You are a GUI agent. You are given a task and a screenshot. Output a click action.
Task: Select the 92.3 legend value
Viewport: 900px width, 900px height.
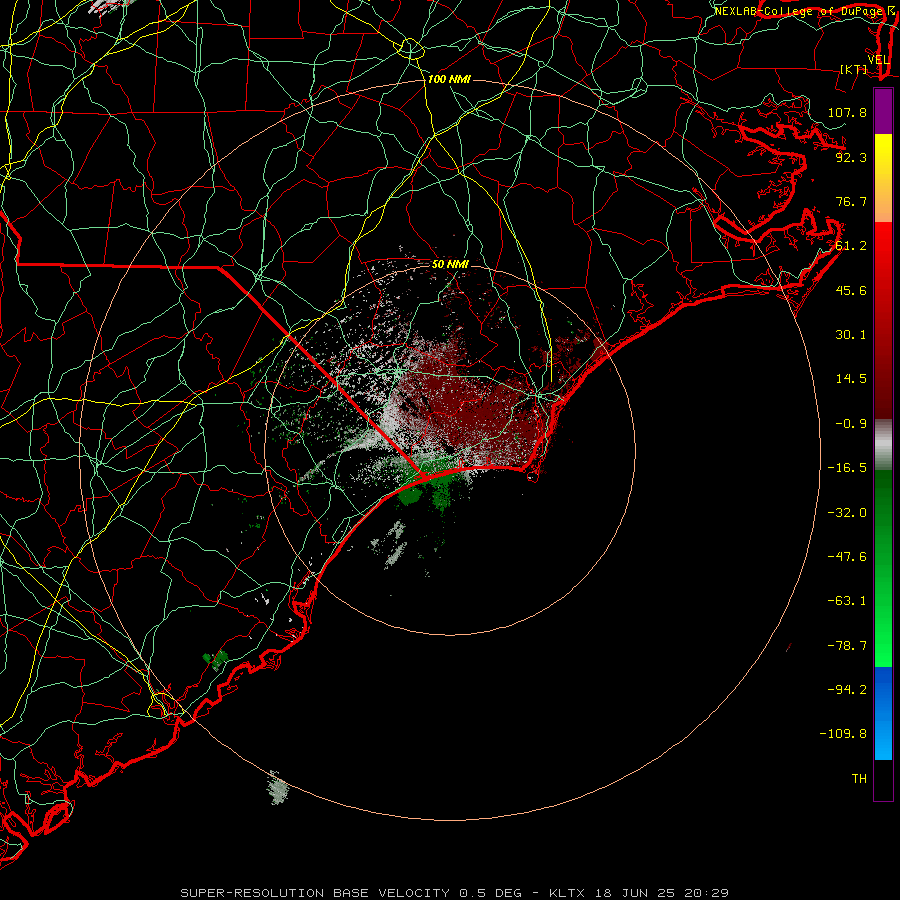[x=851, y=157]
